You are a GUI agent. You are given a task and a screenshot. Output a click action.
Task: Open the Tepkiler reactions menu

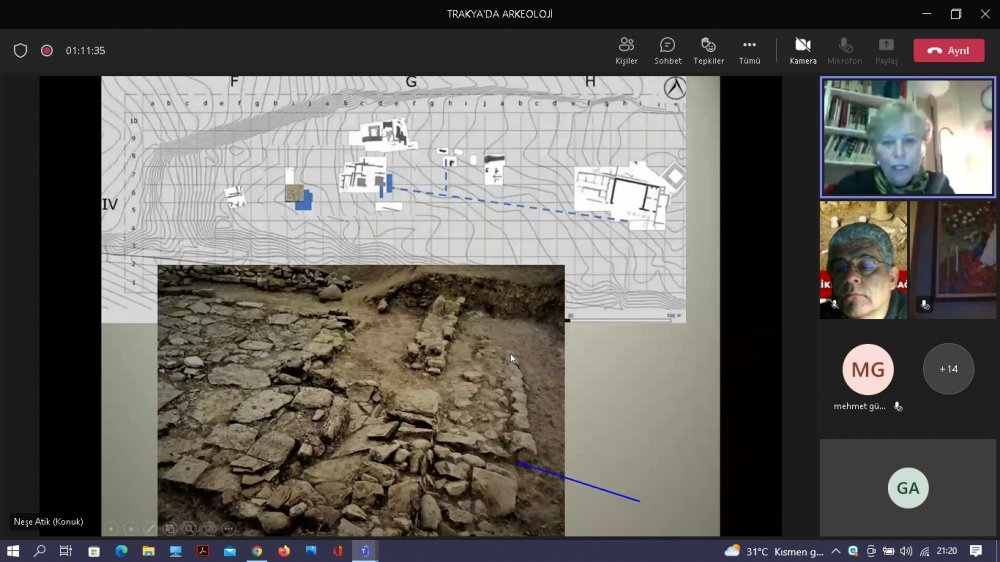point(708,50)
